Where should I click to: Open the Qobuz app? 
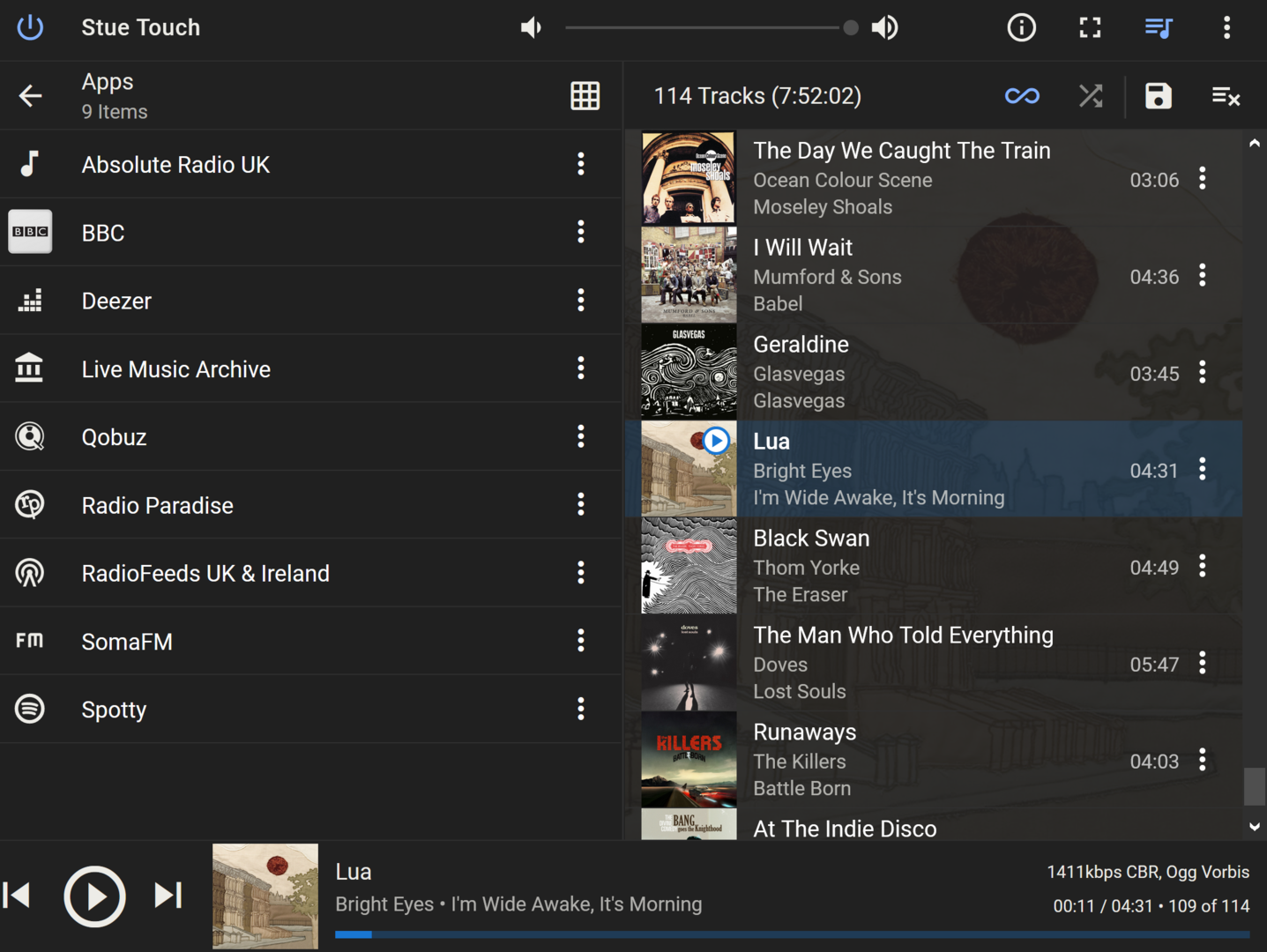(x=311, y=436)
